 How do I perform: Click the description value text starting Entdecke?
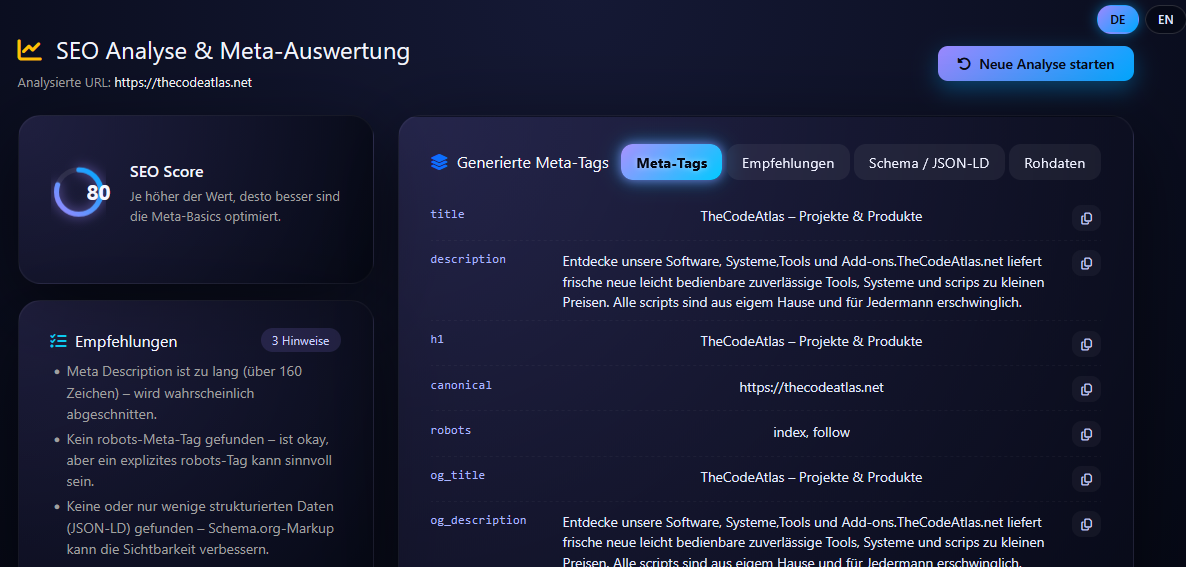[804, 282]
